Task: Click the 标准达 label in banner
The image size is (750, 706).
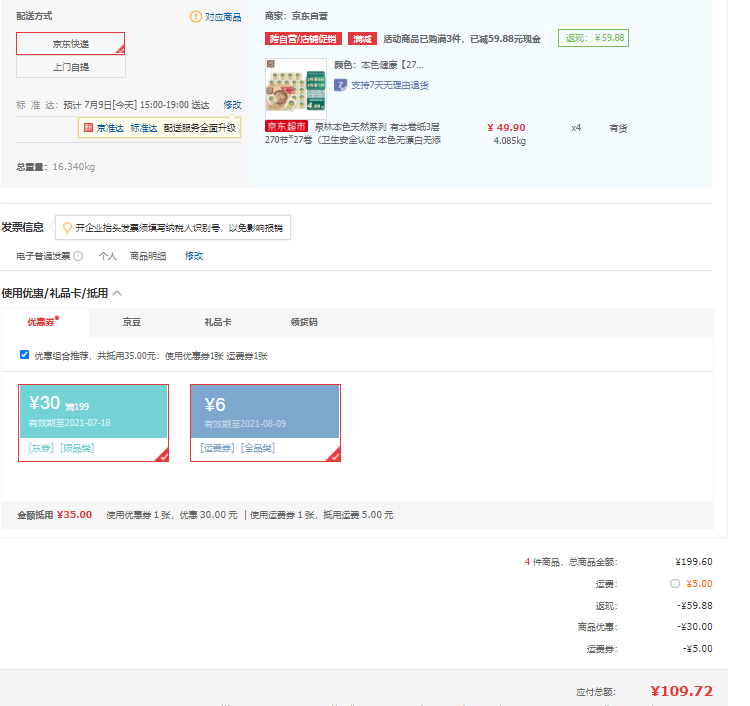Action: click(x=143, y=128)
